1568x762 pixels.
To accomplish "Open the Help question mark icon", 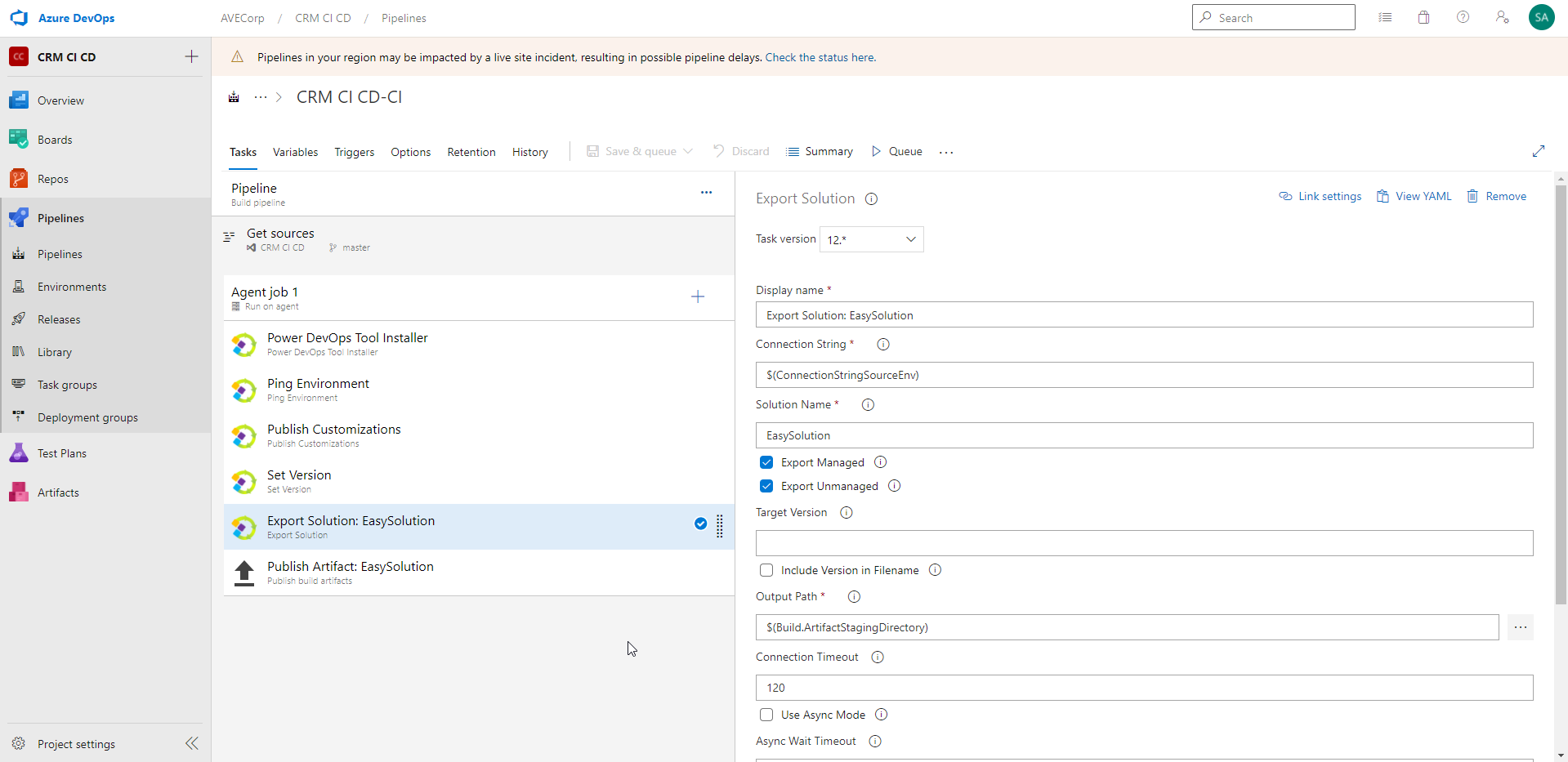I will pyautogui.click(x=1463, y=17).
